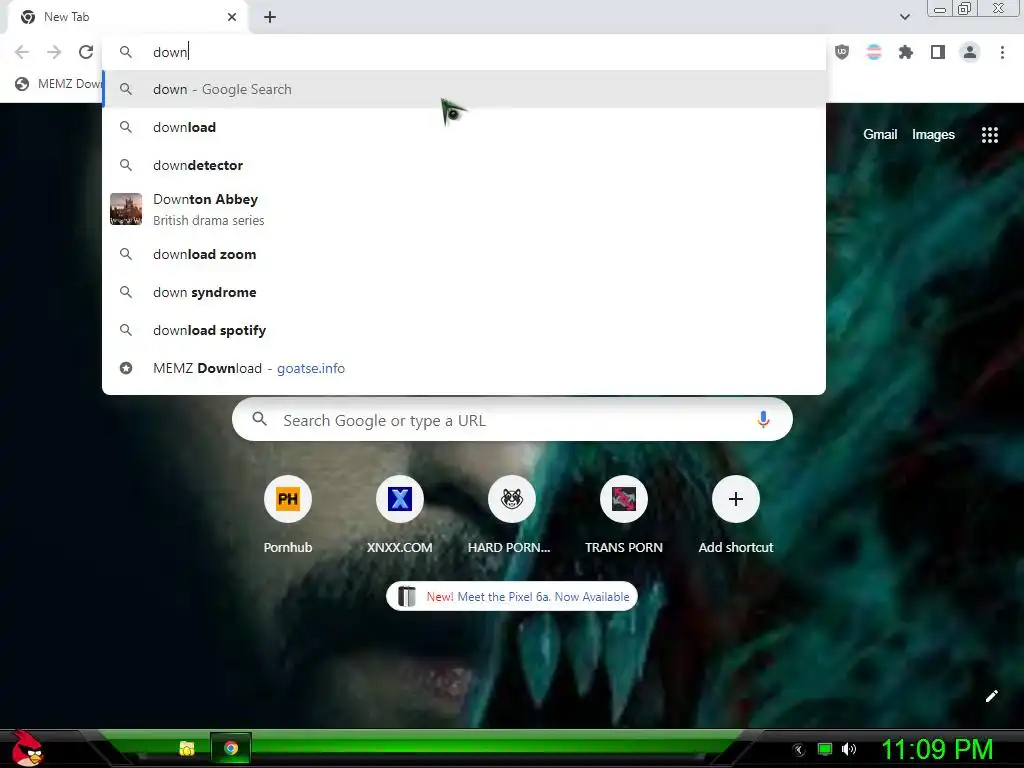Start voice search with the microphone
The width and height of the screenshot is (1024, 768).
[763, 420]
